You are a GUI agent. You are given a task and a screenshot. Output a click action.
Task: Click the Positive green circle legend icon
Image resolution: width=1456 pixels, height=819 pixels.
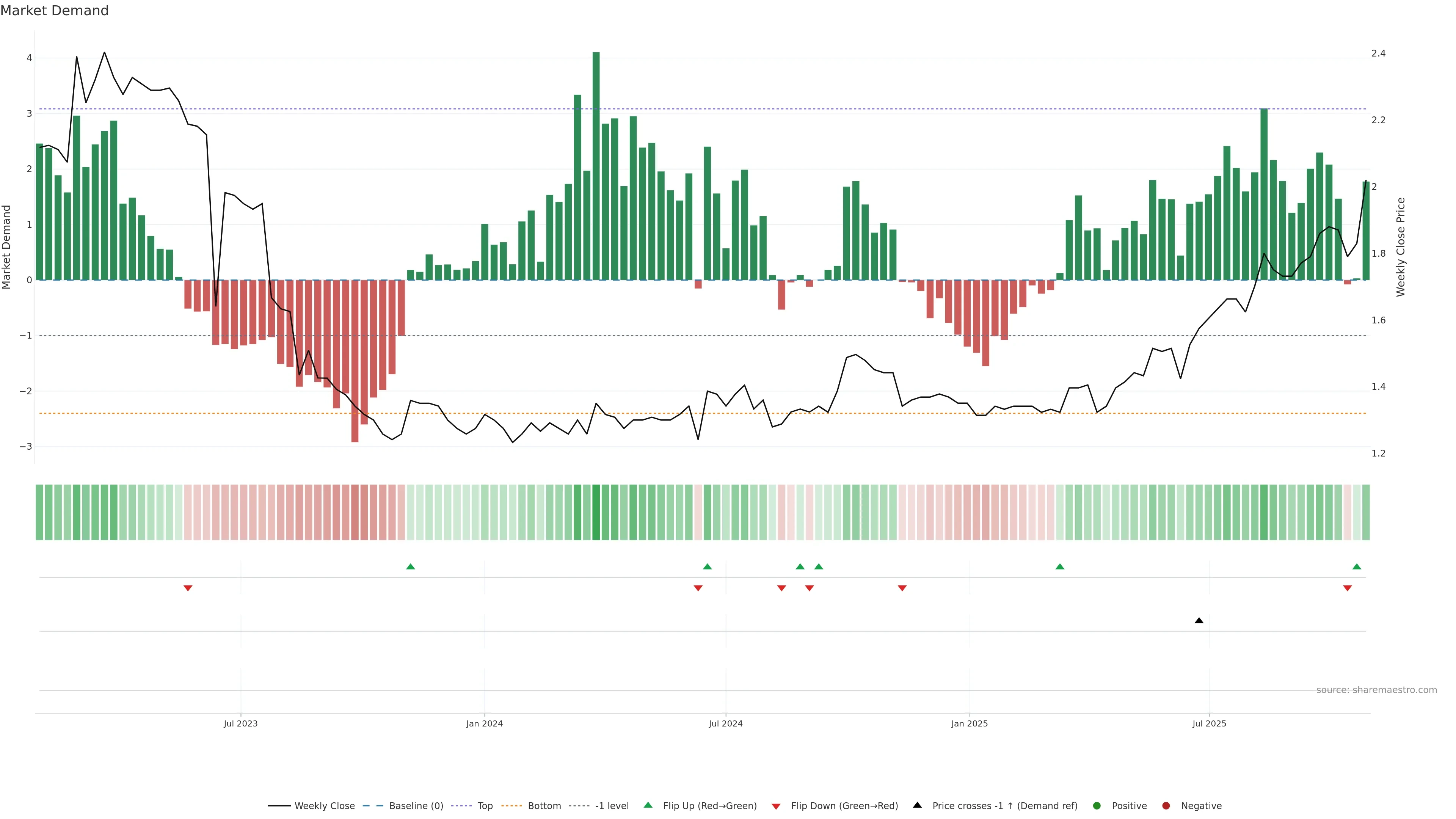pyautogui.click(x=1097, y=805)
